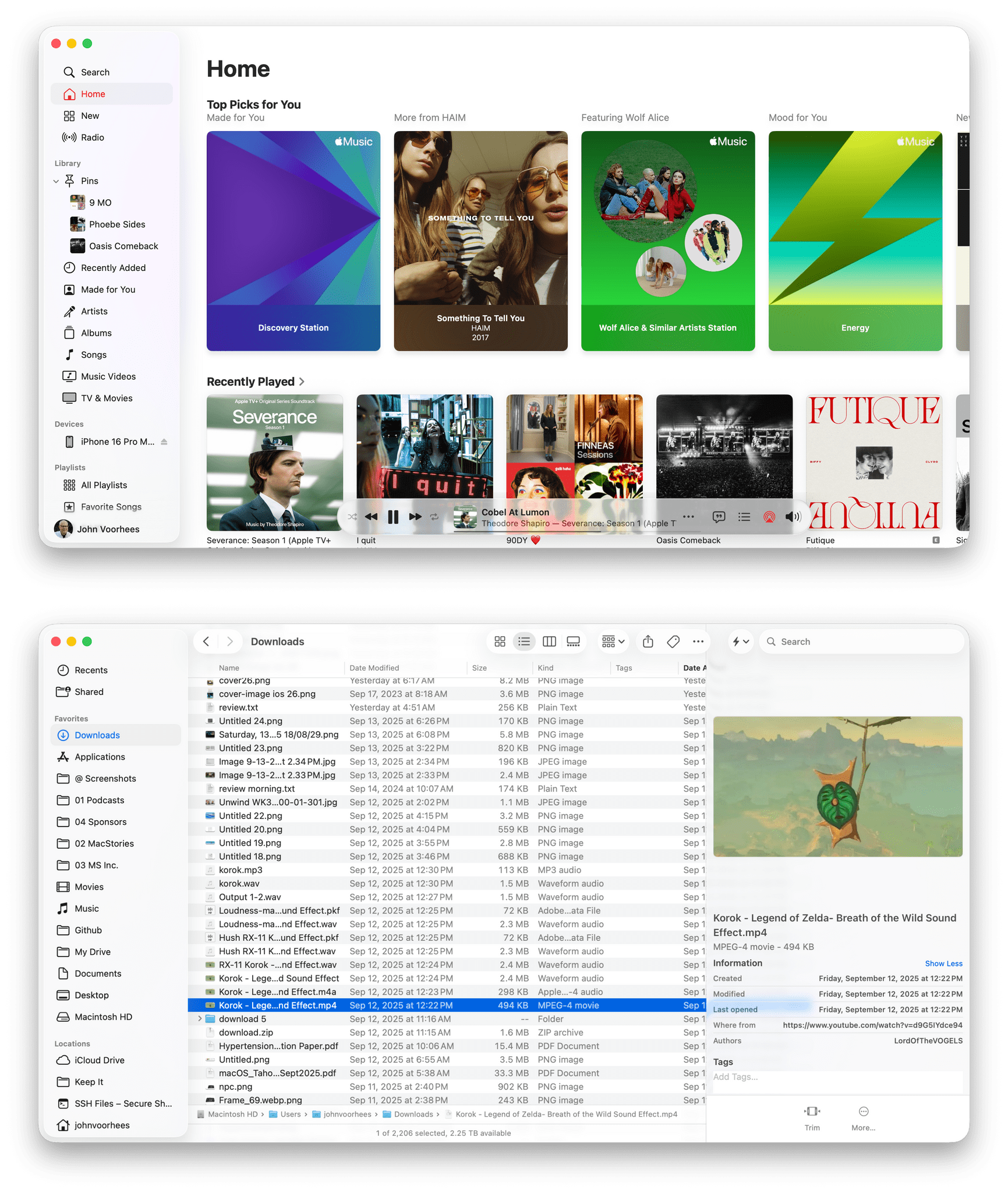
Task: Open Phoebe Sides pinned playlist
Action: [x=111, y=224]
